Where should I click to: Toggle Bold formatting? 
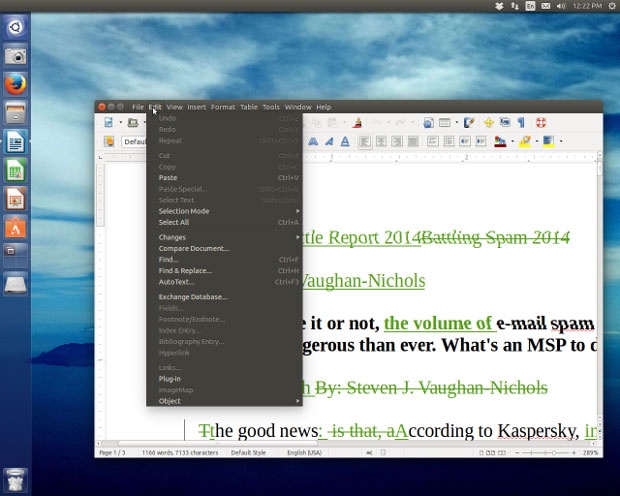coord(313,141)
